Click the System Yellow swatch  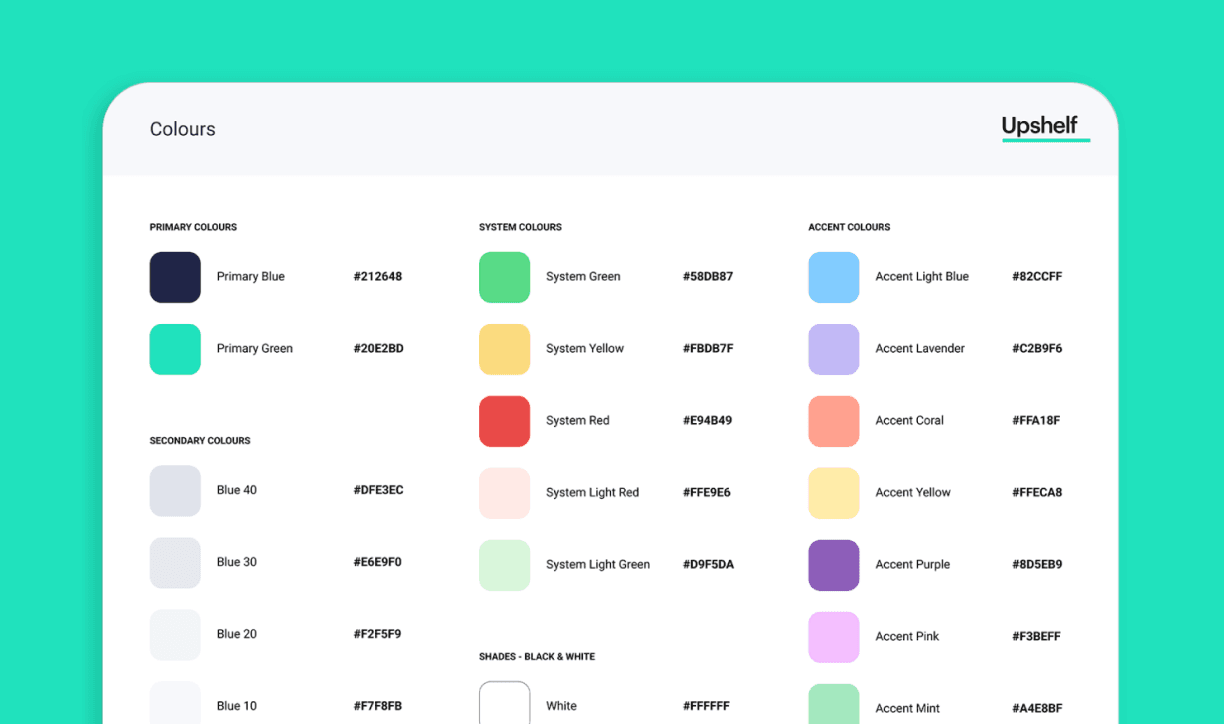(504, 349)
